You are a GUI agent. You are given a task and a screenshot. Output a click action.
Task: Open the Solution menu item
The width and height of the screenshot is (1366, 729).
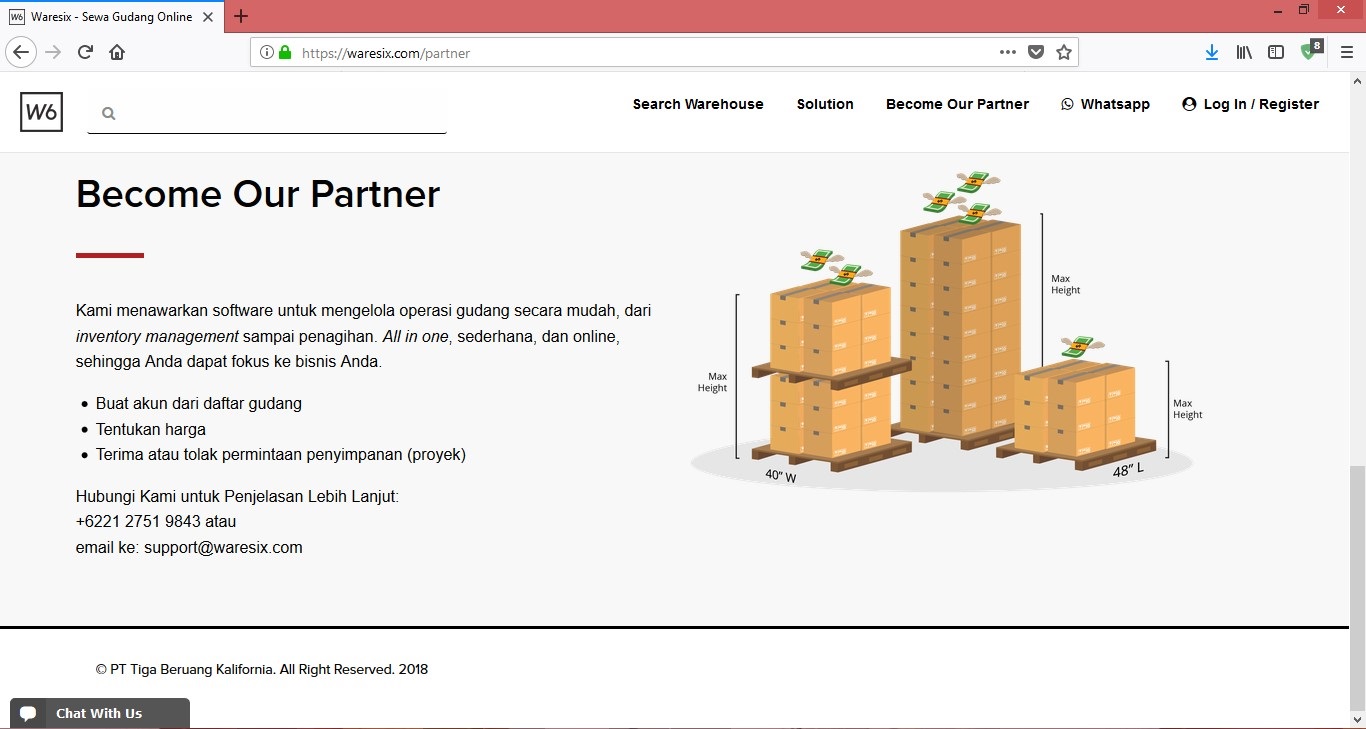(x=825, y=104)
